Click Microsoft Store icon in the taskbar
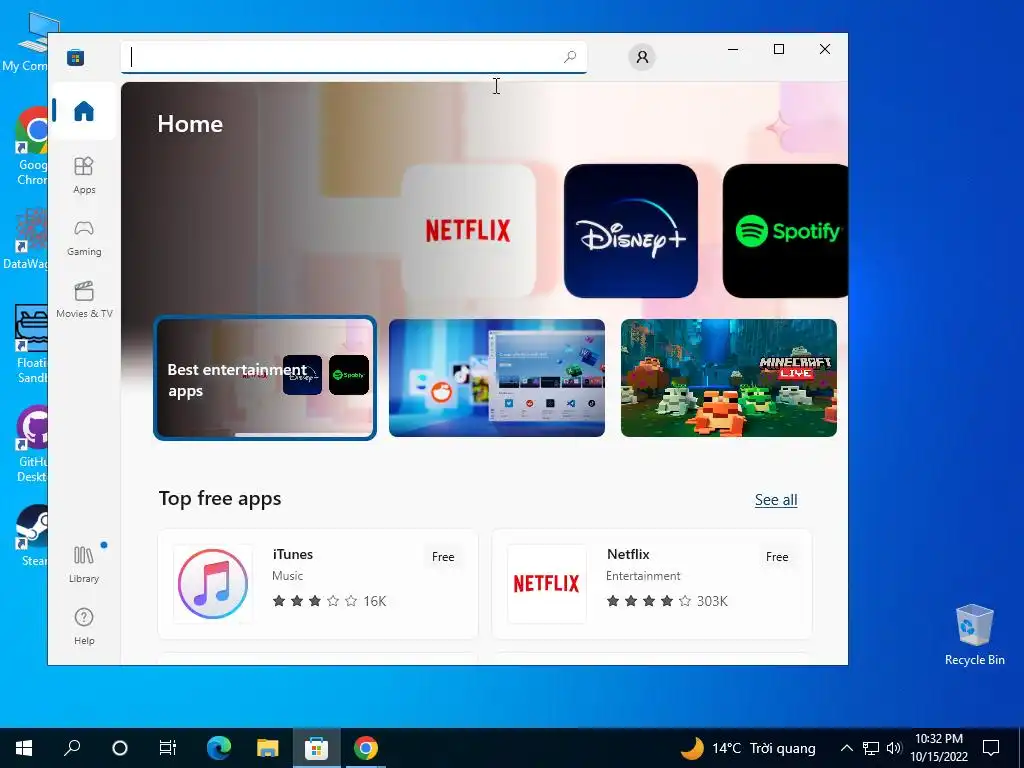 [317, 748]
